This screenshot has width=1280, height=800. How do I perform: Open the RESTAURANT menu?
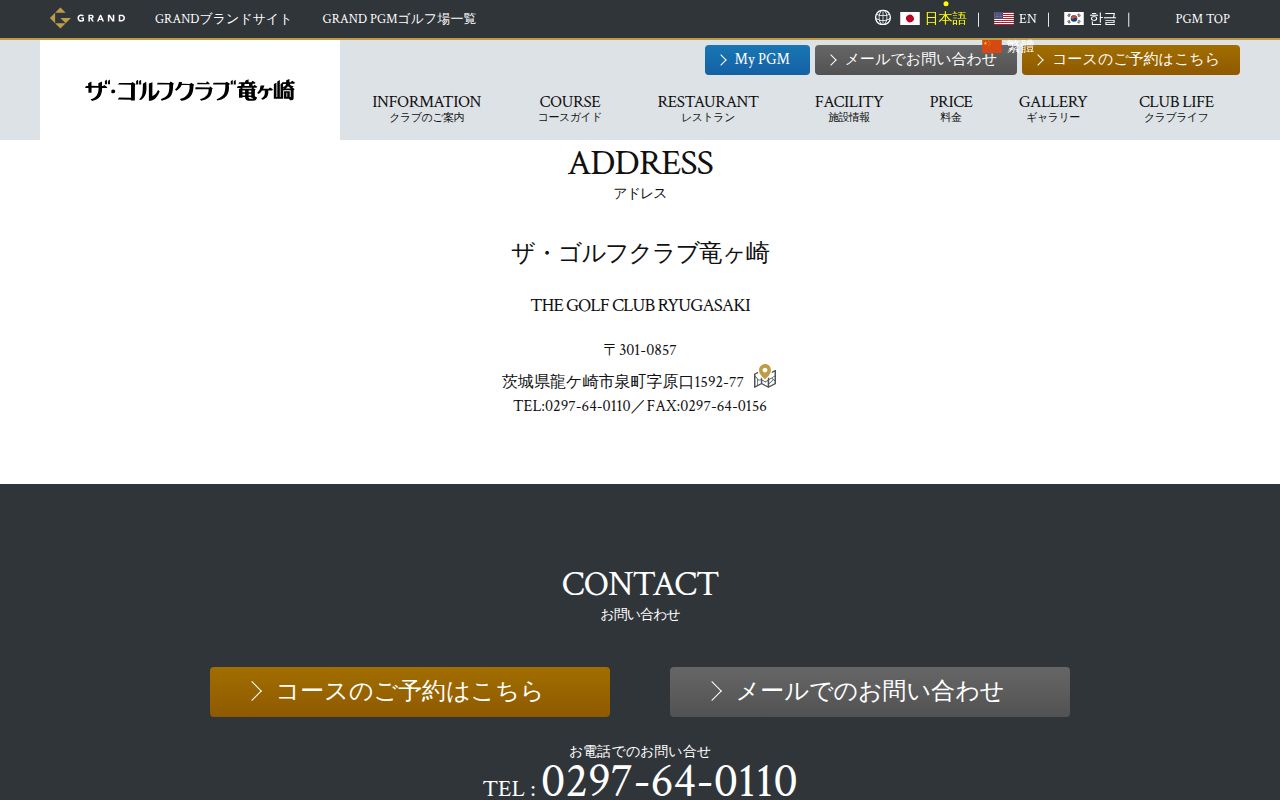(708, 108)
